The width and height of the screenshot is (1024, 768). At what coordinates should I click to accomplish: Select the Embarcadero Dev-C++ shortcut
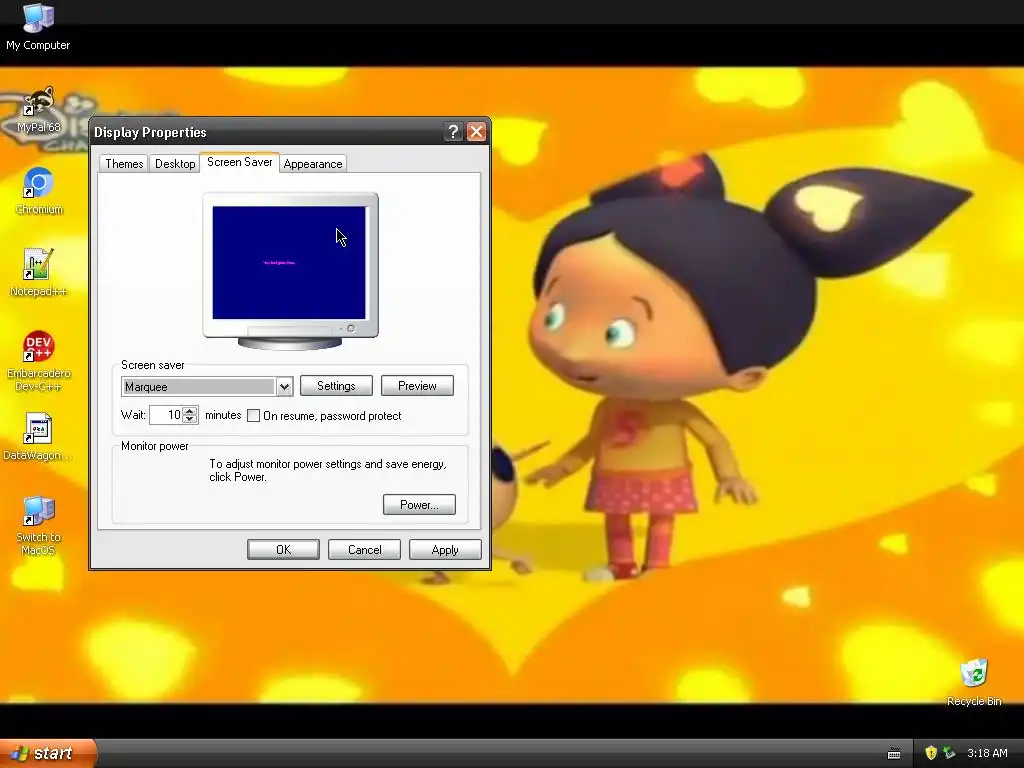tap(39, 361)
